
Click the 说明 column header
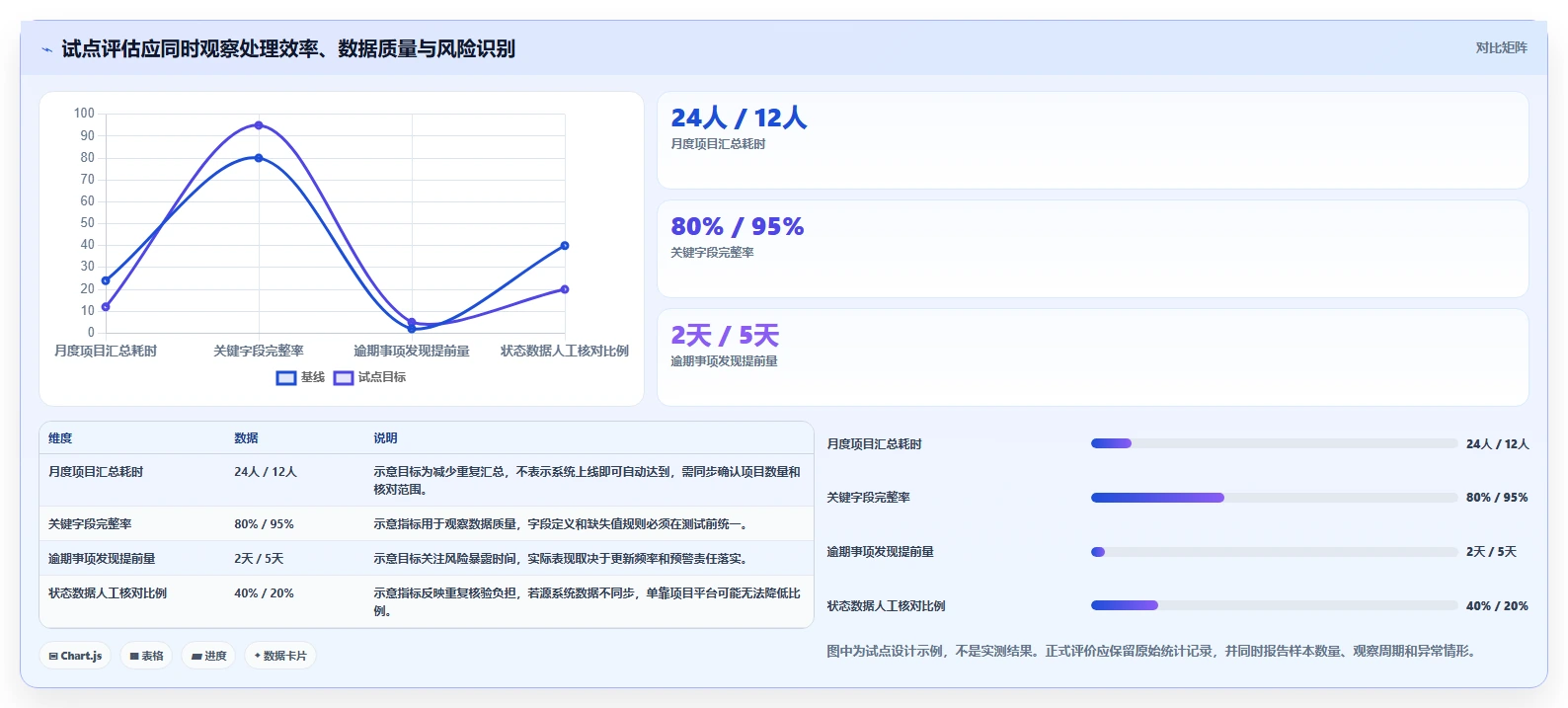(385, 438)
